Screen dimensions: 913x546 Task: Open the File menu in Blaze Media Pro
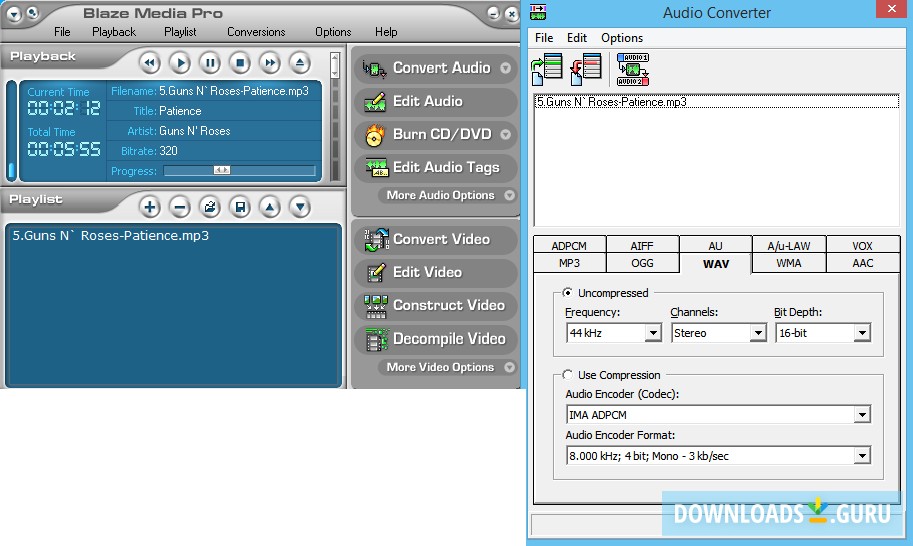pos(62,32)
